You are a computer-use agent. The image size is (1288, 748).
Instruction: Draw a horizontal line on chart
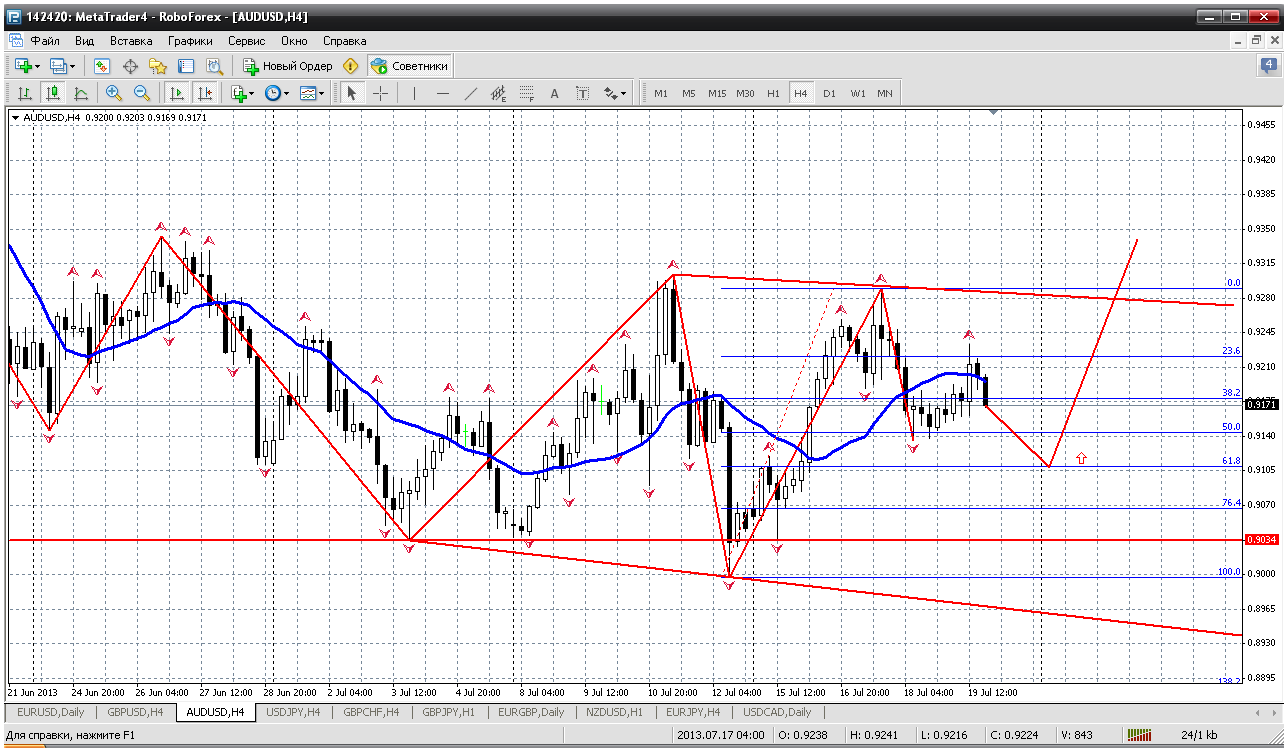coord(443,93)
